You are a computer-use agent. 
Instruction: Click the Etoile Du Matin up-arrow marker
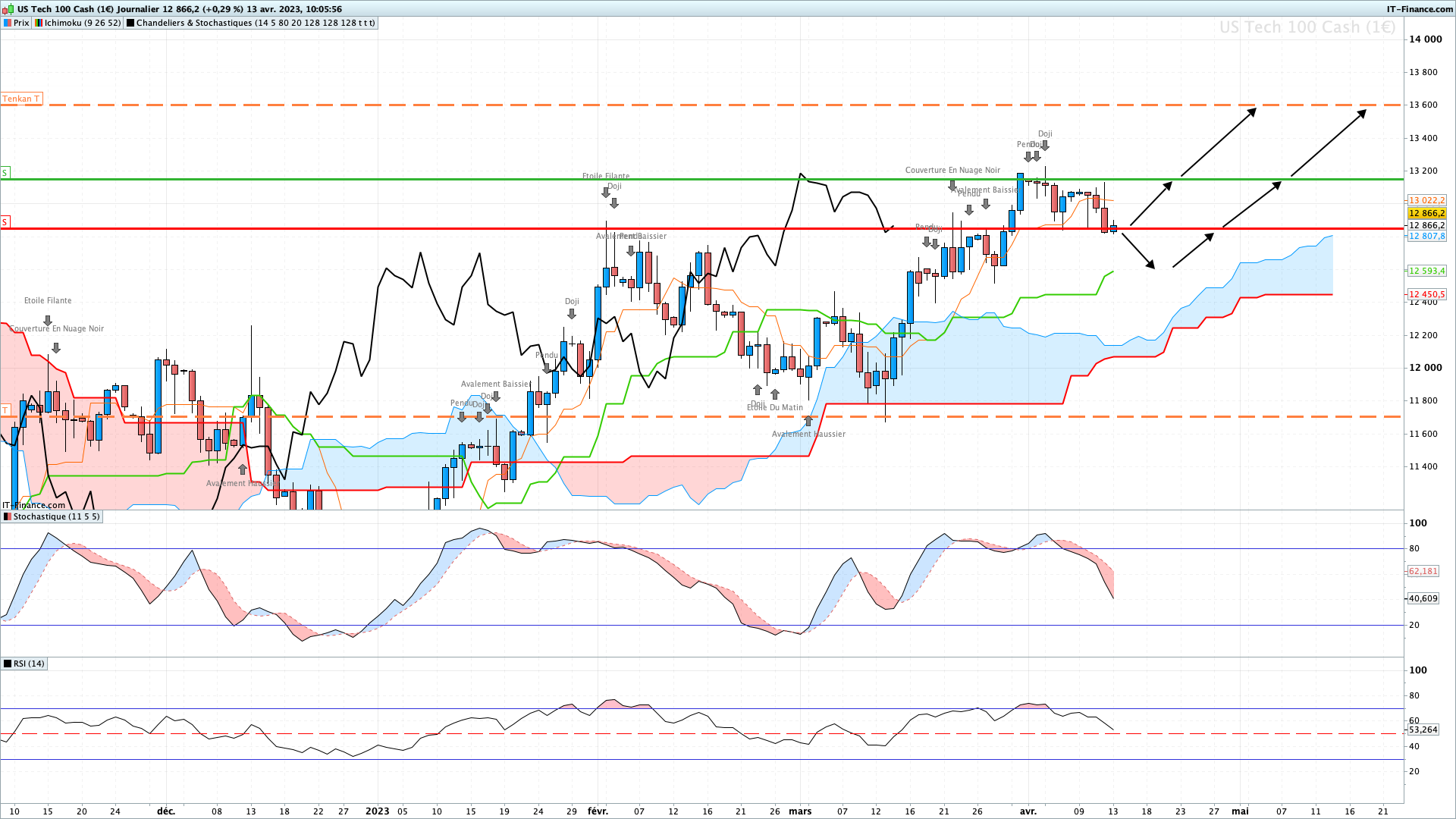coord(775,394)
